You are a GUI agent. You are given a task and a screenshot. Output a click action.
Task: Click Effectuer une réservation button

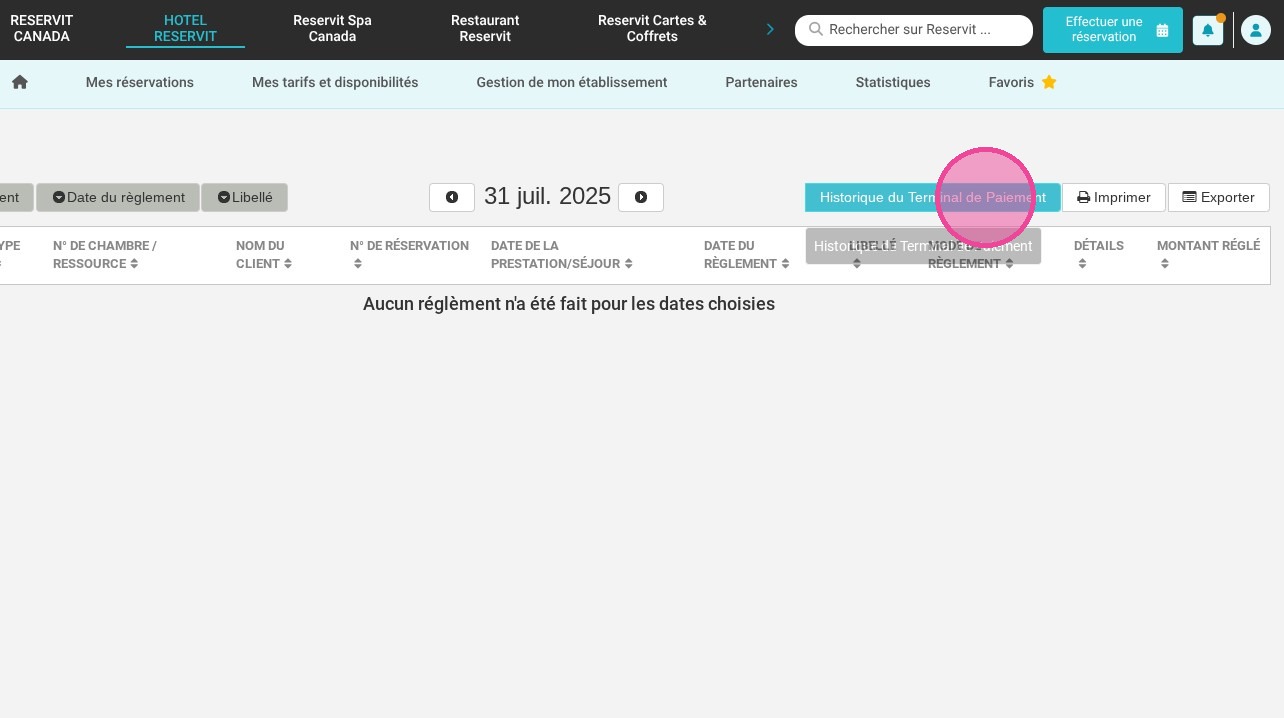click(1113, 30)
